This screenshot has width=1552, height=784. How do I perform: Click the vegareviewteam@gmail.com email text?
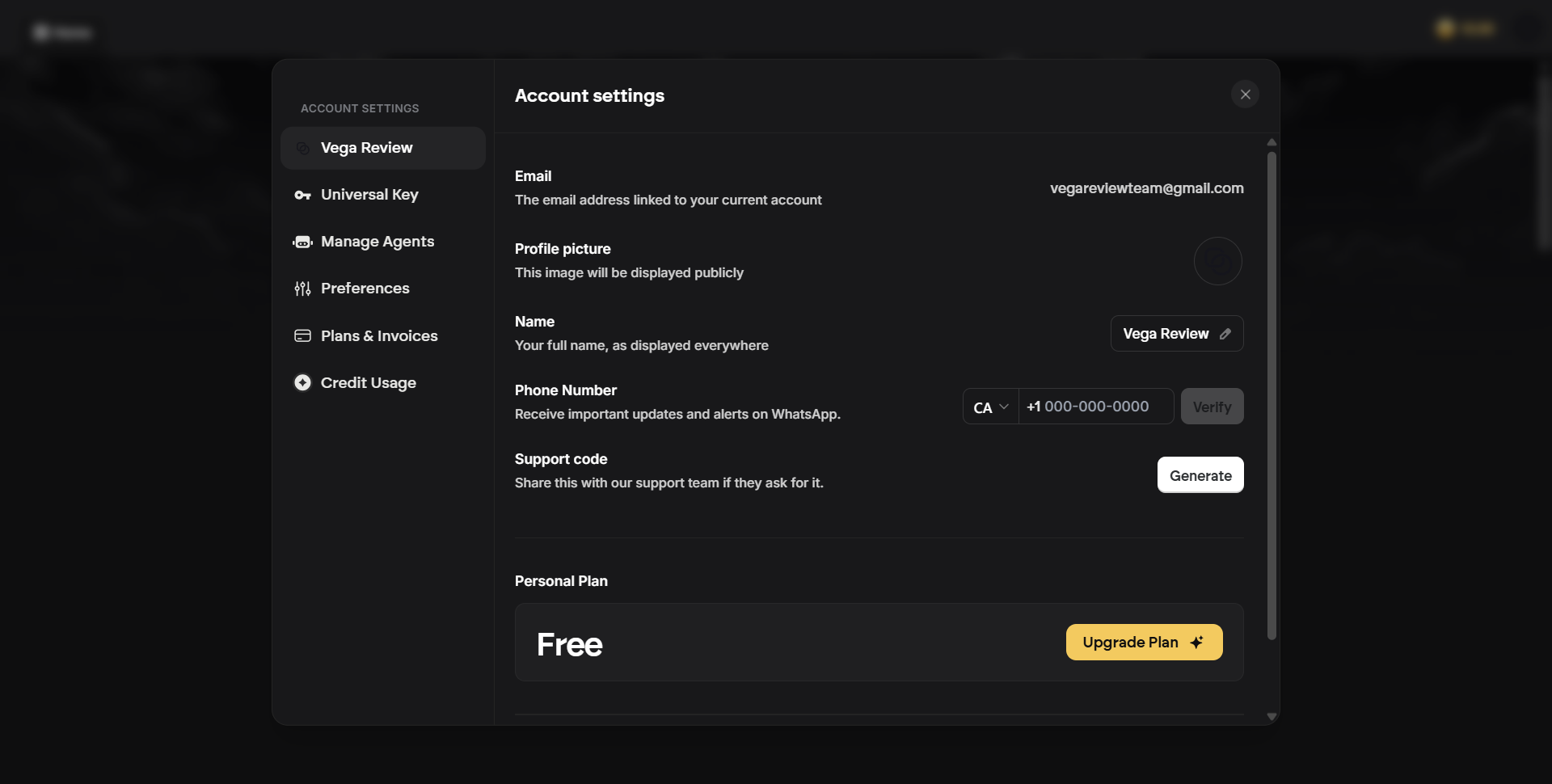(x=1146, y=188)
